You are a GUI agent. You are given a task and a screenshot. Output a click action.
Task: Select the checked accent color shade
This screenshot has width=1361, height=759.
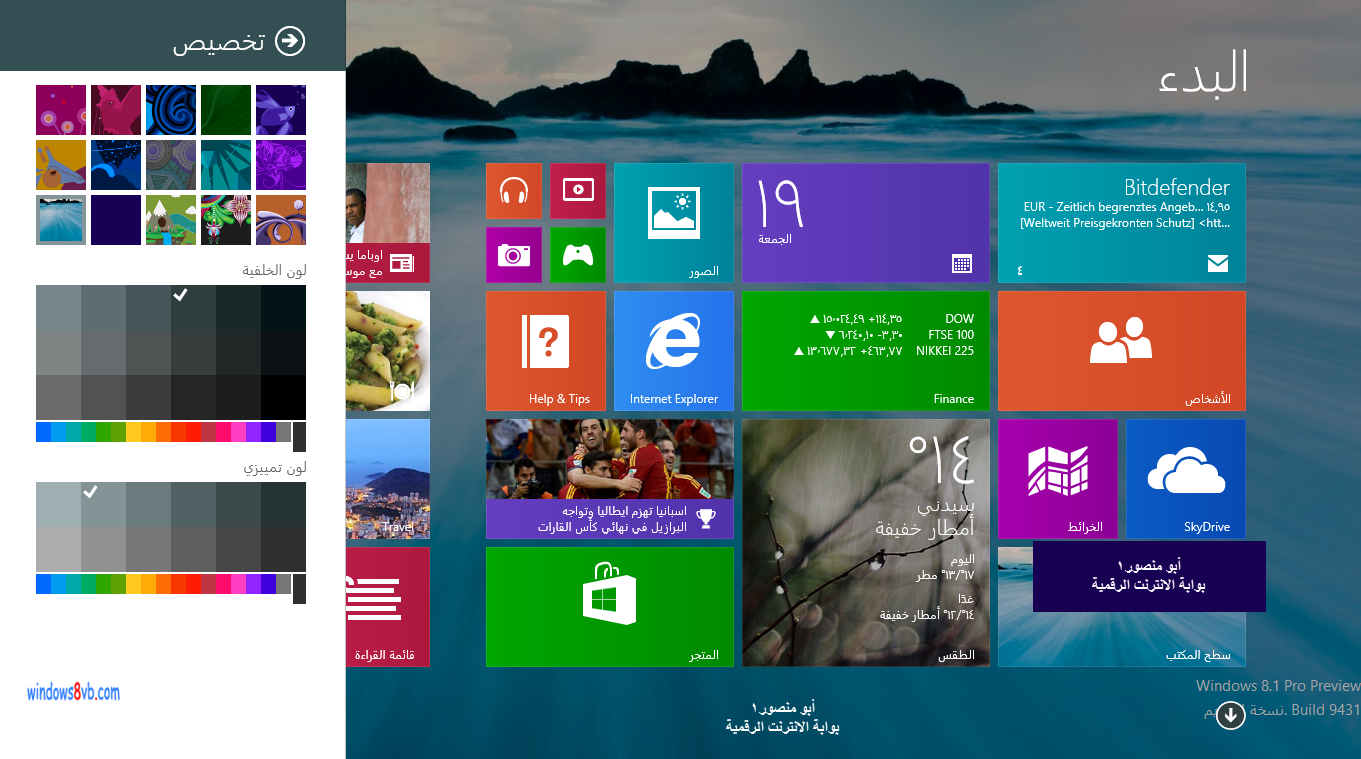click(x=103, y=504)
